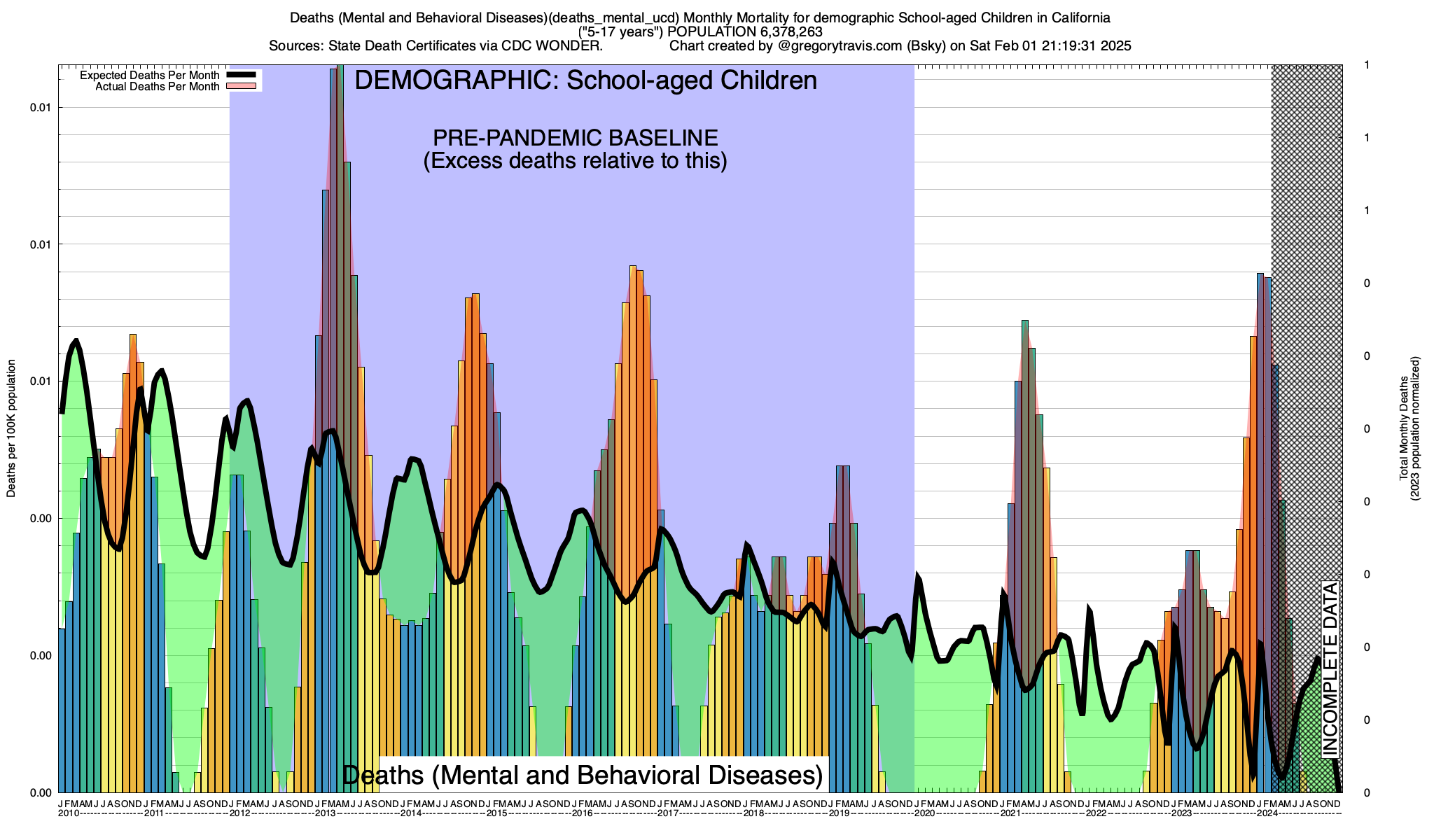Select the Expected Deaths Per Month legend label

tap(149, 75)
